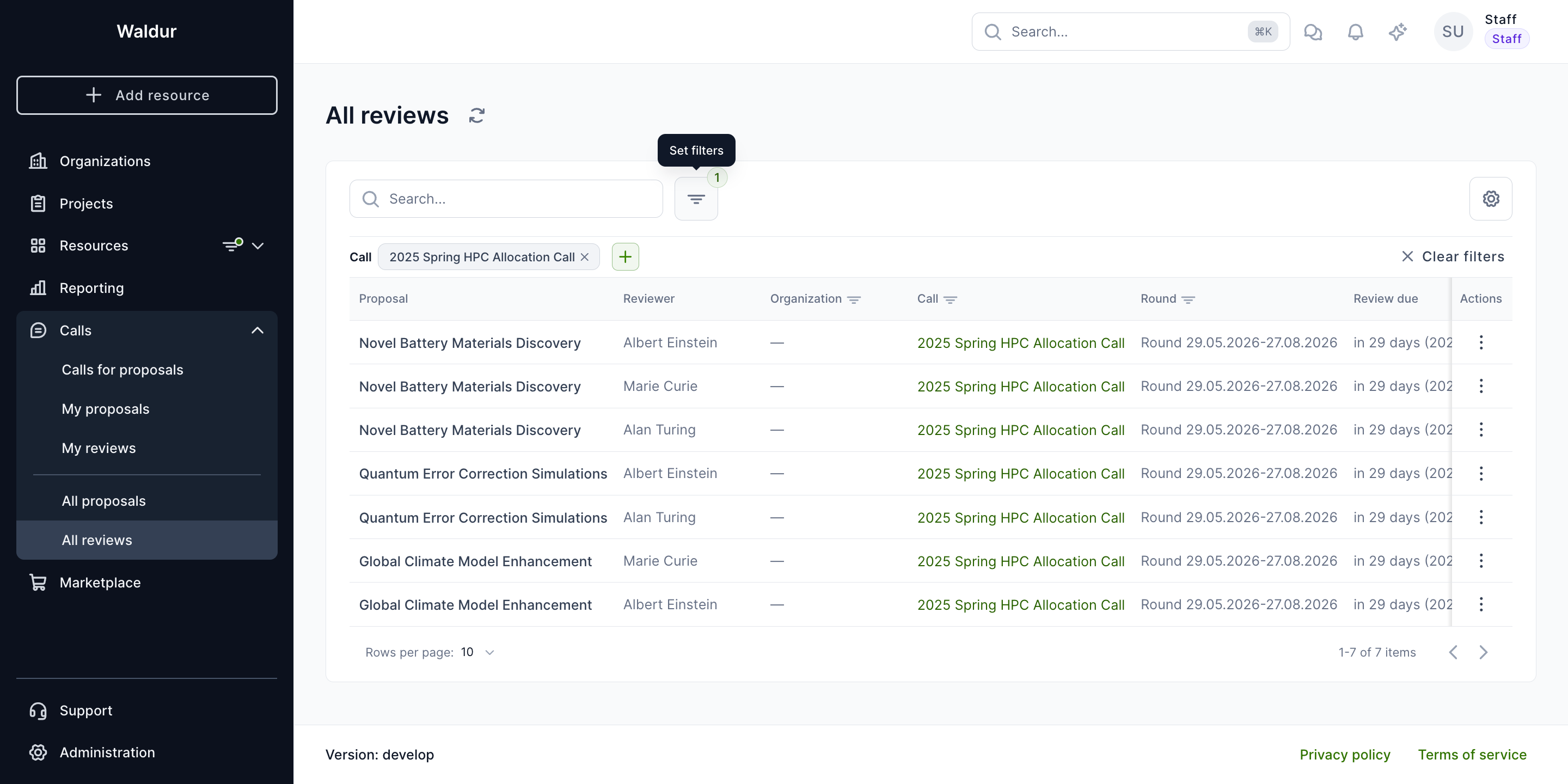The image size is (1568, 784).
Task: Go to previous page arrow
Action: pyautogui.click(x=1453, y=652)
